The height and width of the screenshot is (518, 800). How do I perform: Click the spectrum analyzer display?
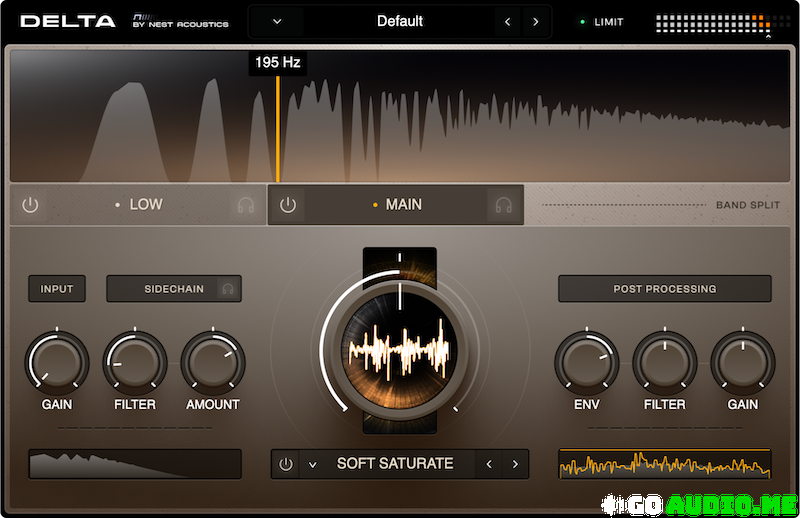(400, 116)
